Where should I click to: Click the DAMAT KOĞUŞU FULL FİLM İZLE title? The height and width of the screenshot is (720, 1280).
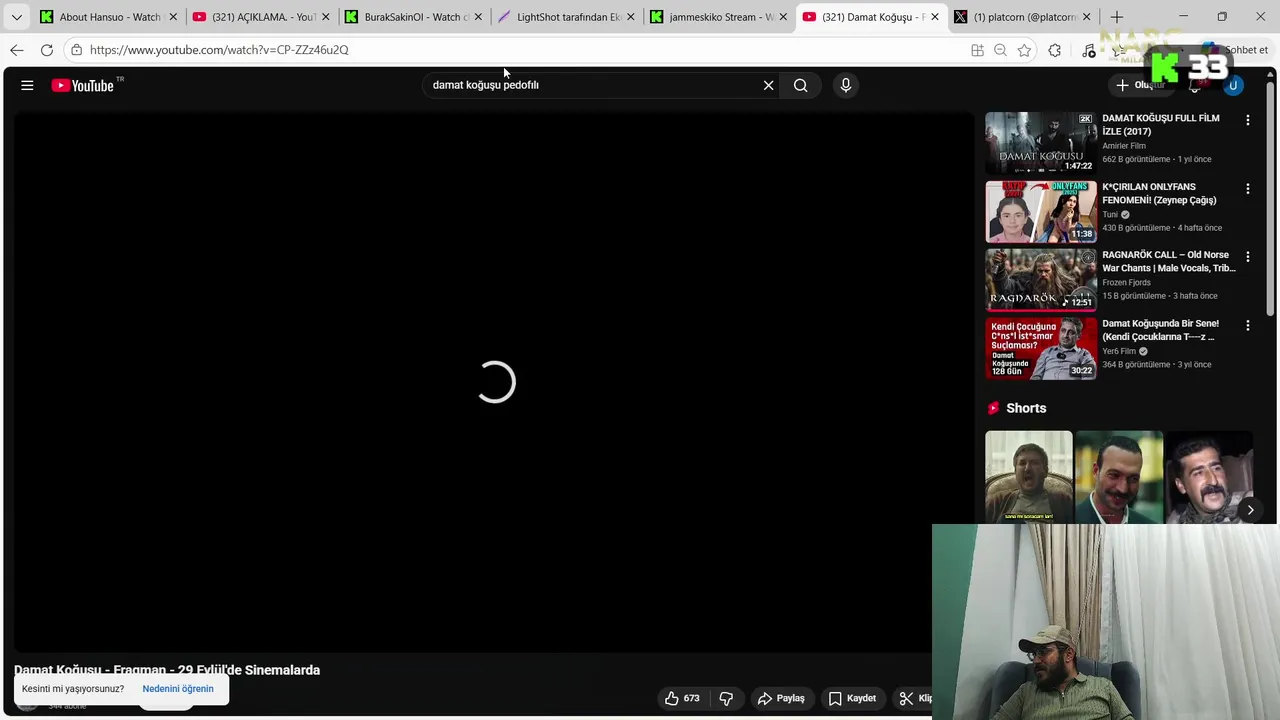1161,125
